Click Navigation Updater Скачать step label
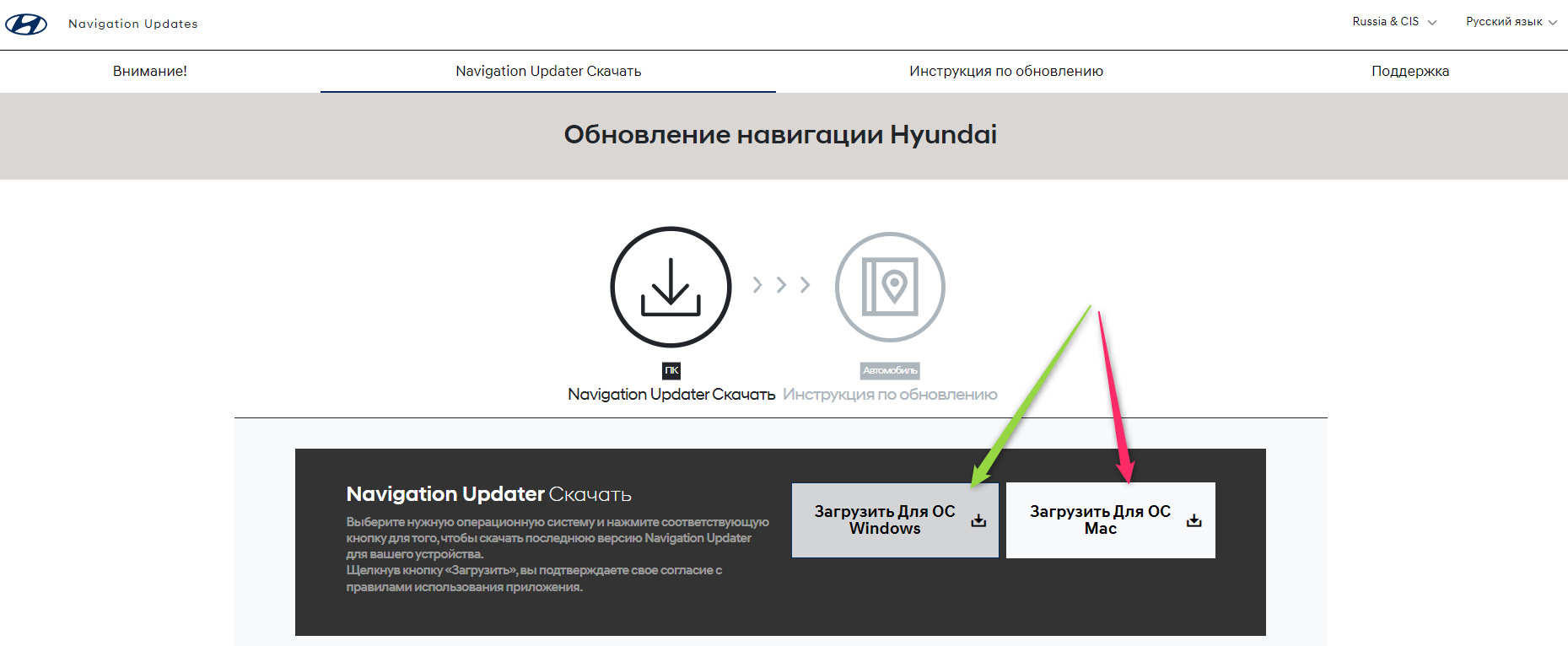 671,395
